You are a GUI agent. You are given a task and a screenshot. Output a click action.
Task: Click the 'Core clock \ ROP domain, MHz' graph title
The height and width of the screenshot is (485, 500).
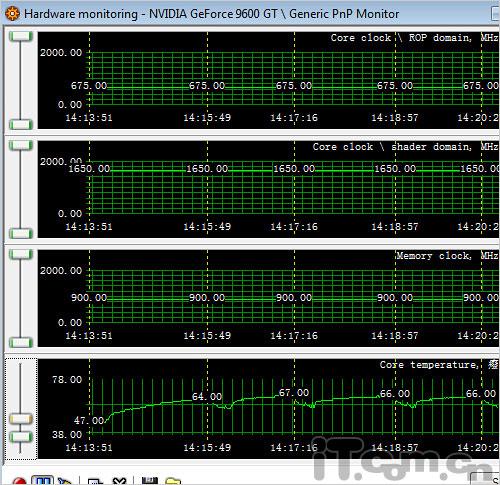414,38
